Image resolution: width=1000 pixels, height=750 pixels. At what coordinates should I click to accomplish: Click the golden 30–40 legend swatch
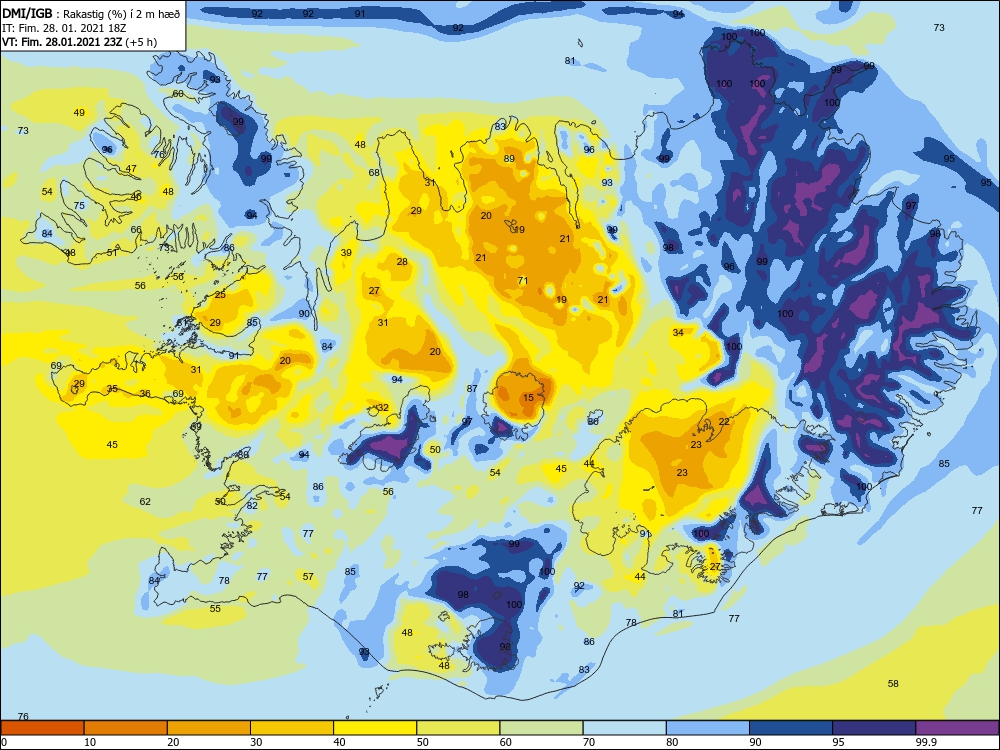pyautogui.click(x=292, y=728)
